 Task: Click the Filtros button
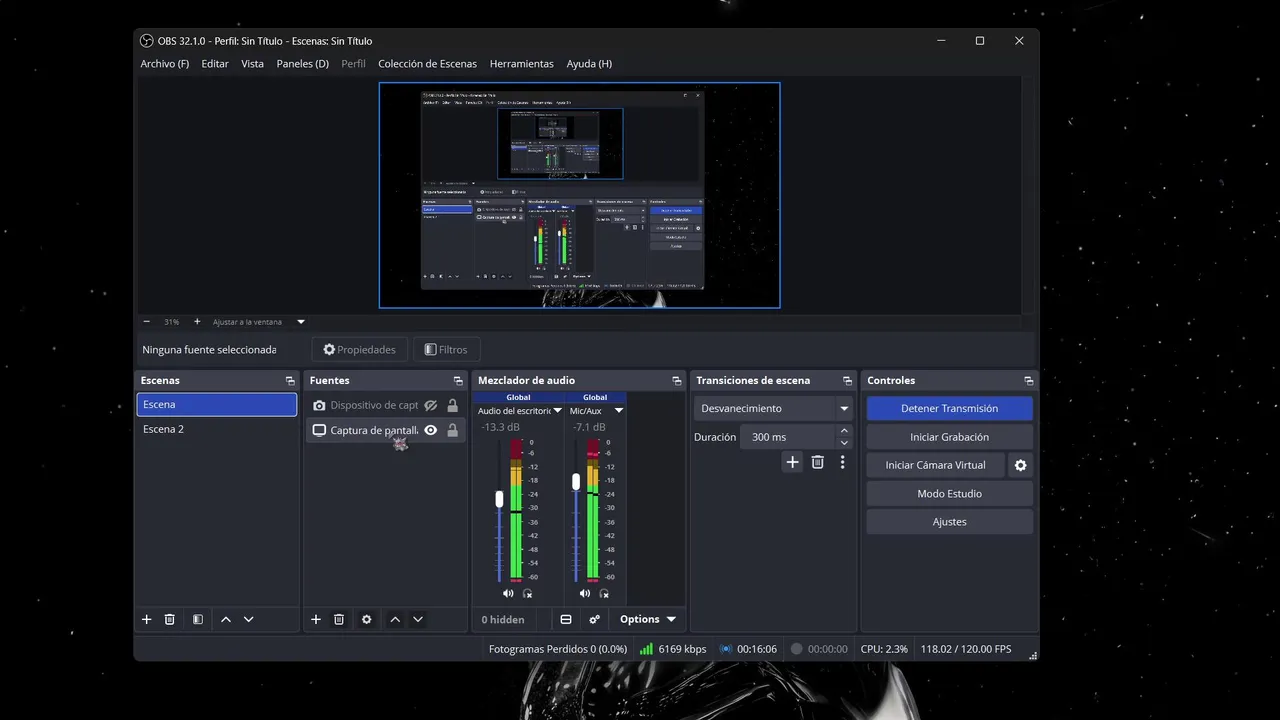pyautogui.click(x=446, y=350)
